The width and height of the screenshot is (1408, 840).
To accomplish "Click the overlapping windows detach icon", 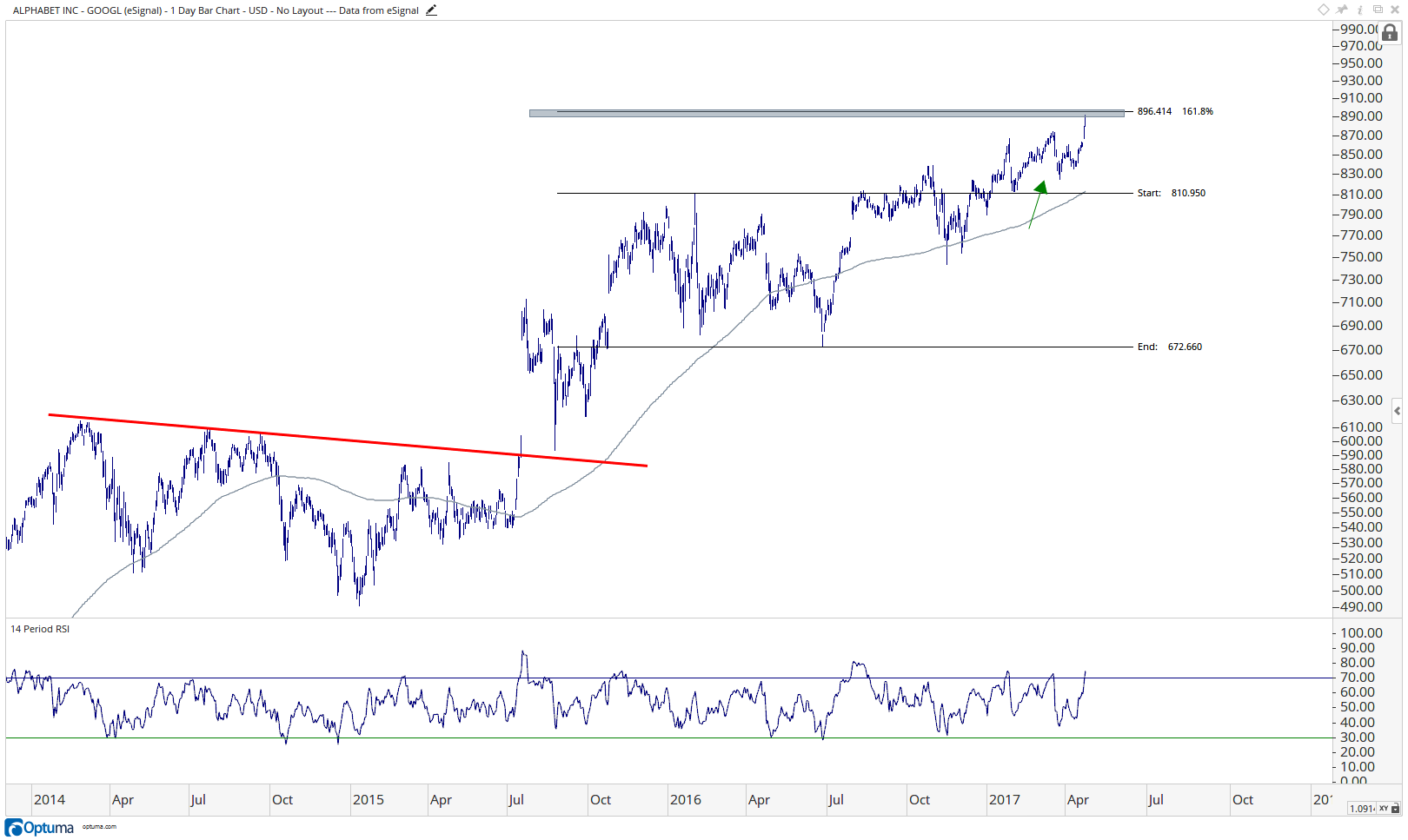I will [x=1378, y=10].
